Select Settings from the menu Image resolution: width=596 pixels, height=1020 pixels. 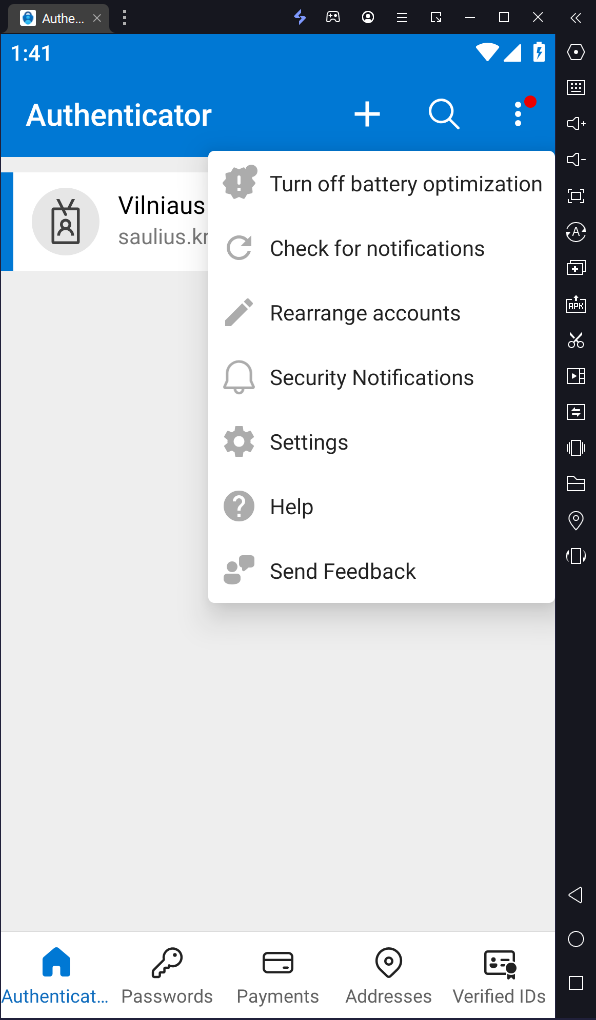pyautogui.click(x=308, y=441)
